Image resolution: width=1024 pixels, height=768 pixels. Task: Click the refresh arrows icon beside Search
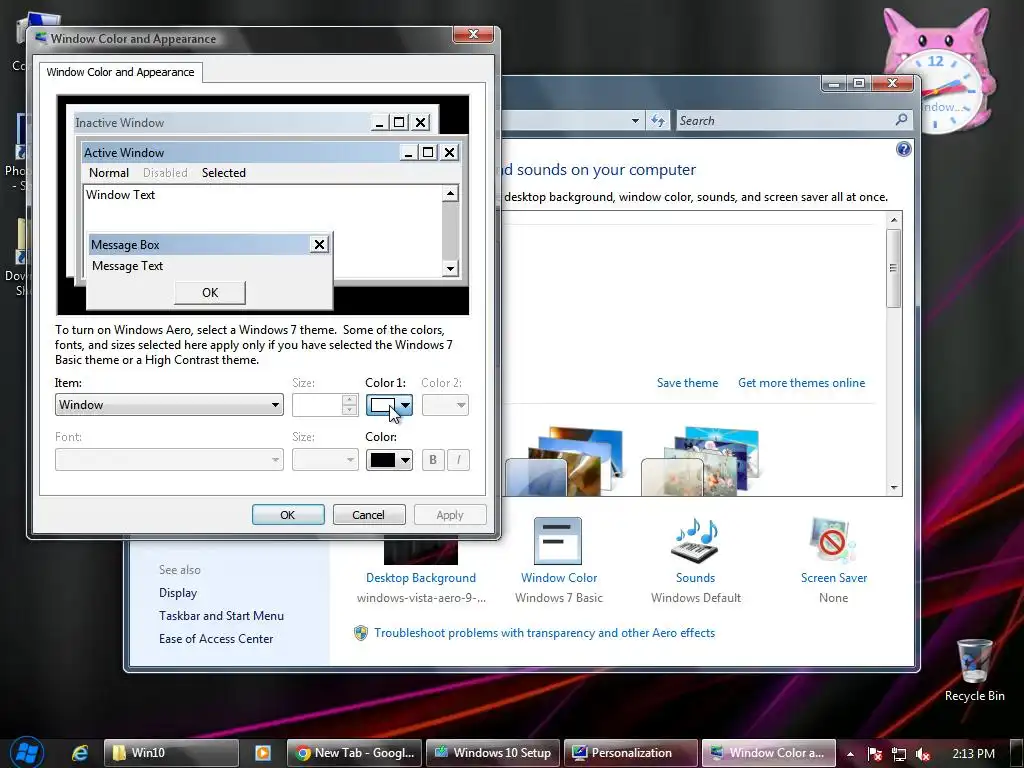click(x=658, y=121)
